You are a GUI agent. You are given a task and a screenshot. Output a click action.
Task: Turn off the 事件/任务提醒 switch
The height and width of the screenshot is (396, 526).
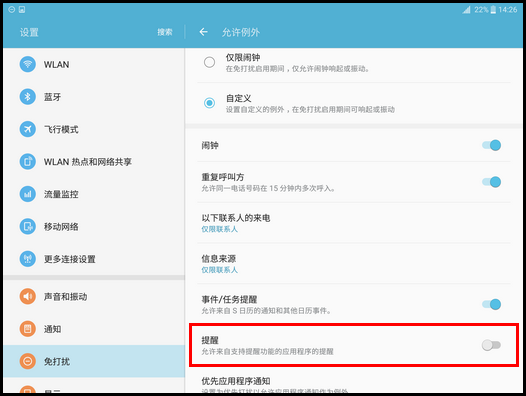tap(491, 304)
